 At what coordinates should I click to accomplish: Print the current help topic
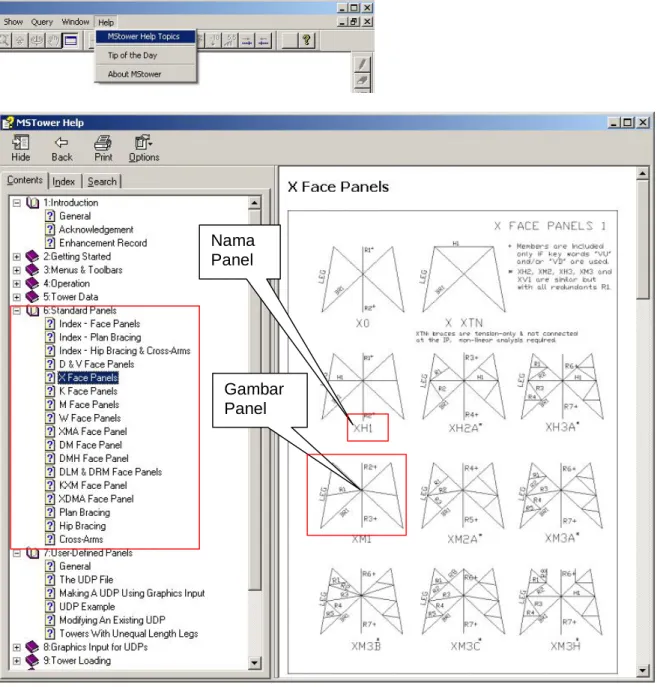coord(103,149)
